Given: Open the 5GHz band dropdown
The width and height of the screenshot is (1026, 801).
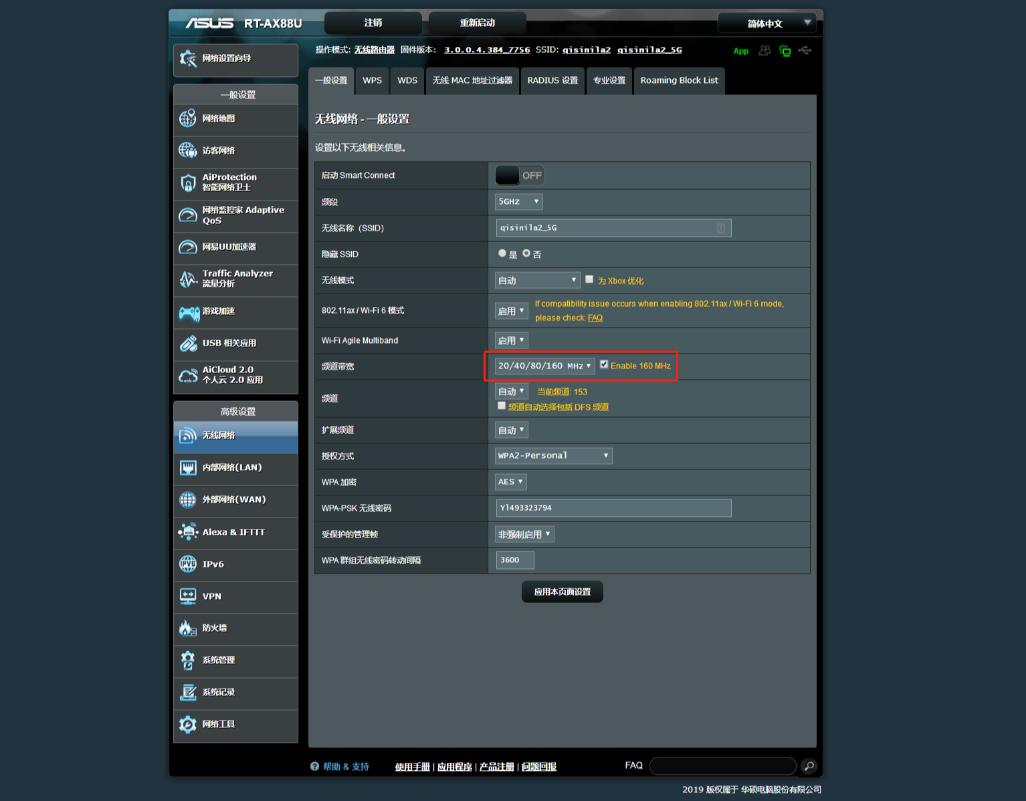Looking at the screenshot, I should pyautogui.click(x=519, y=202).
